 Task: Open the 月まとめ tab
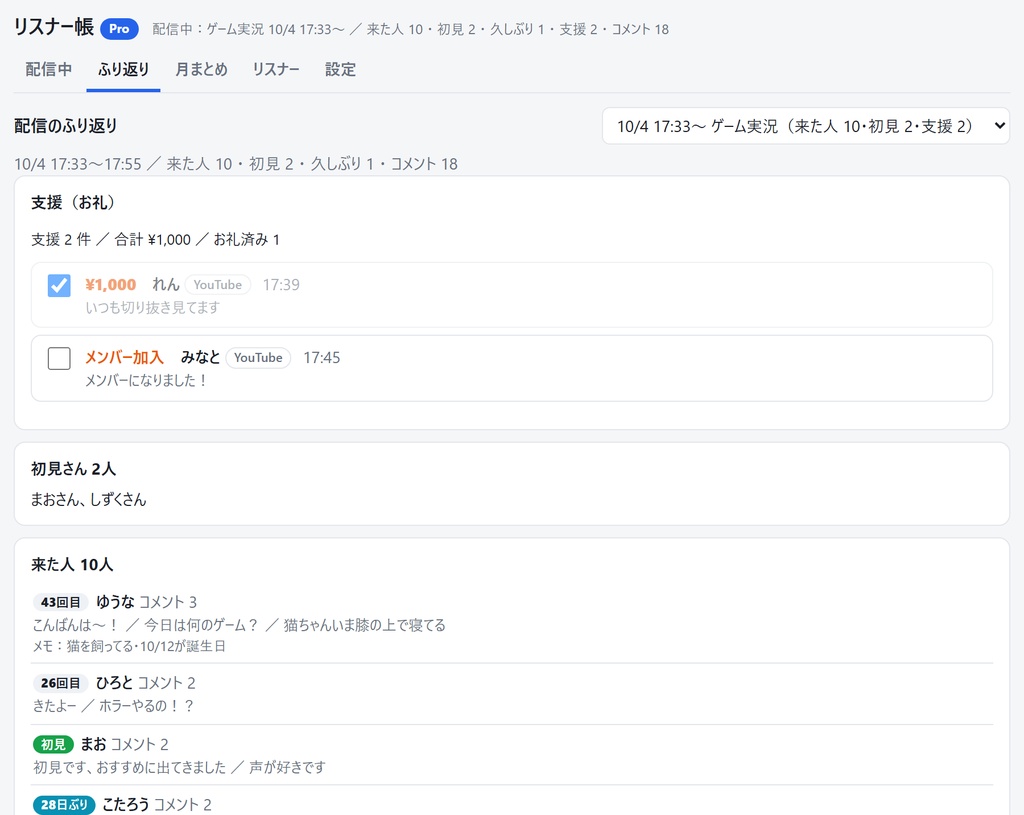[x=201, y=69]
